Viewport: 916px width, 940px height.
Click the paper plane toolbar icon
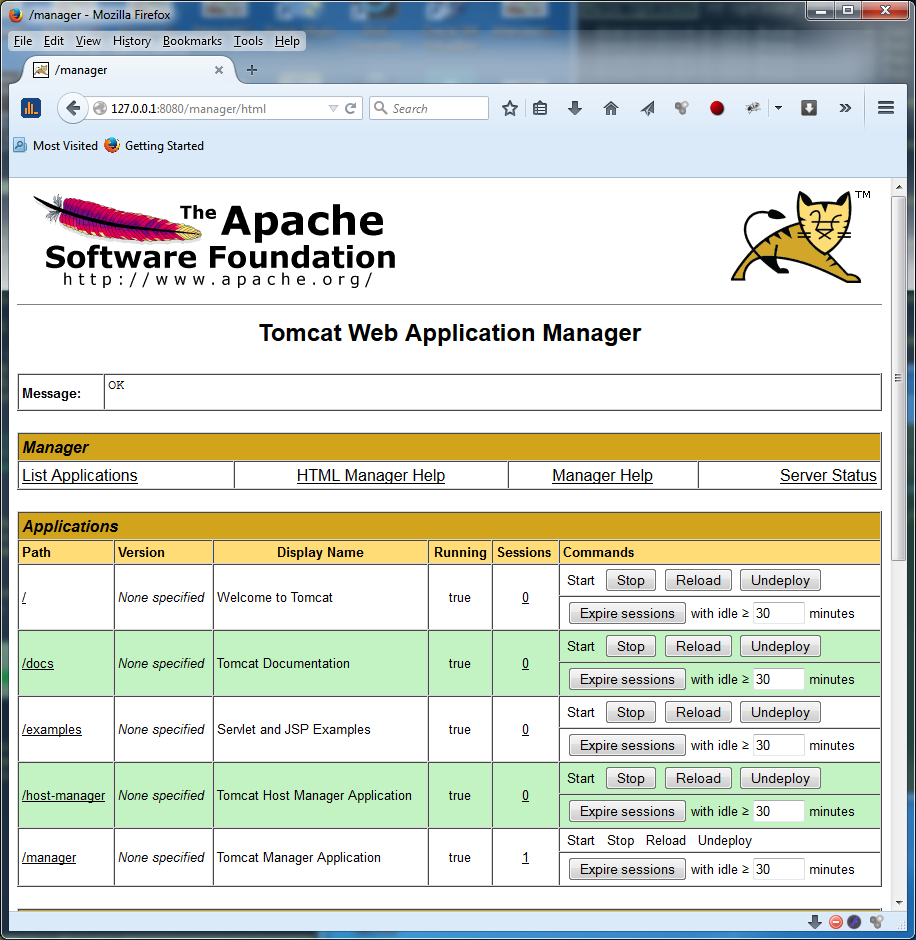click(x=647, y=109)
